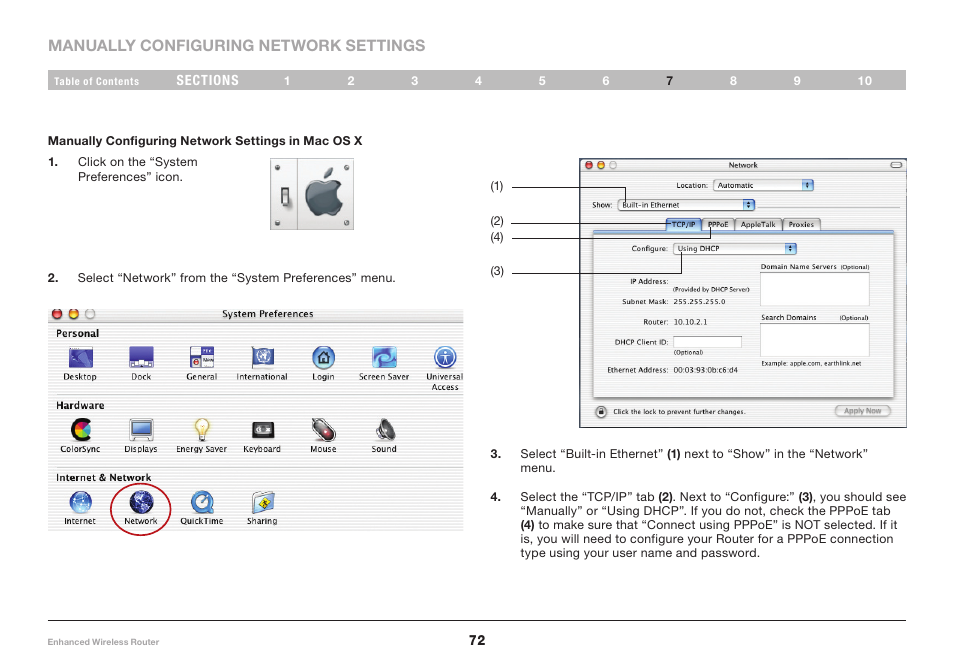Click the Search Domains text box

[x=815, y=339]
